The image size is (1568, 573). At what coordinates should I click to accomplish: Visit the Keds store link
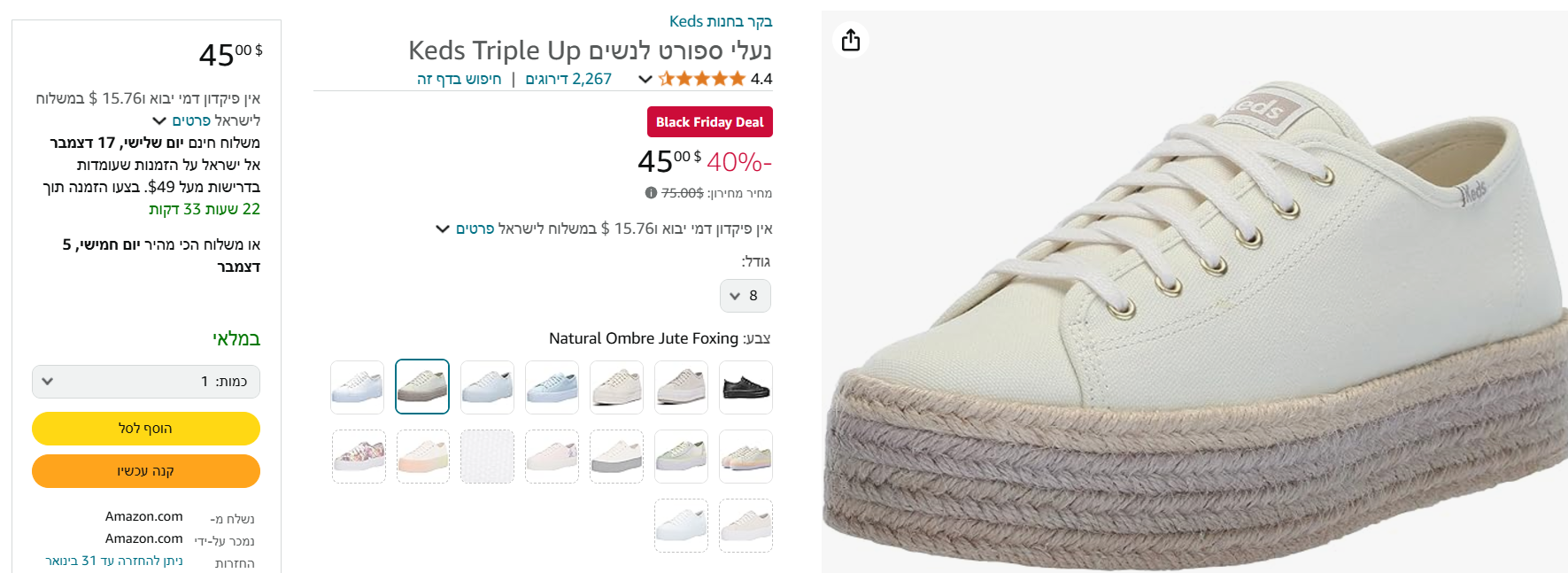click(721, 21)
